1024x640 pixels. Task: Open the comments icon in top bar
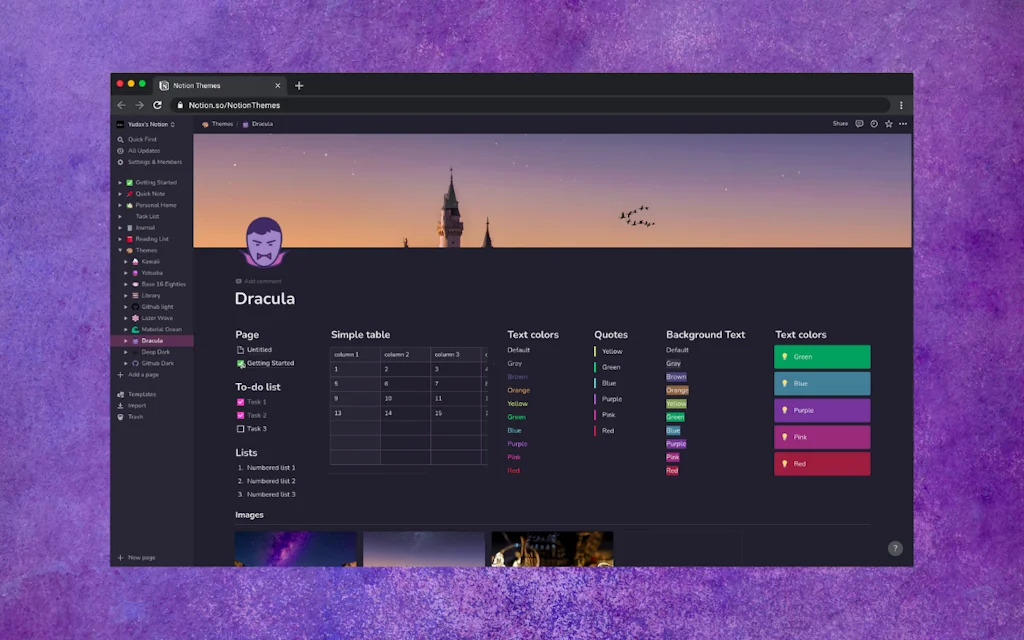pyautogui.click(x=859, y=124)
